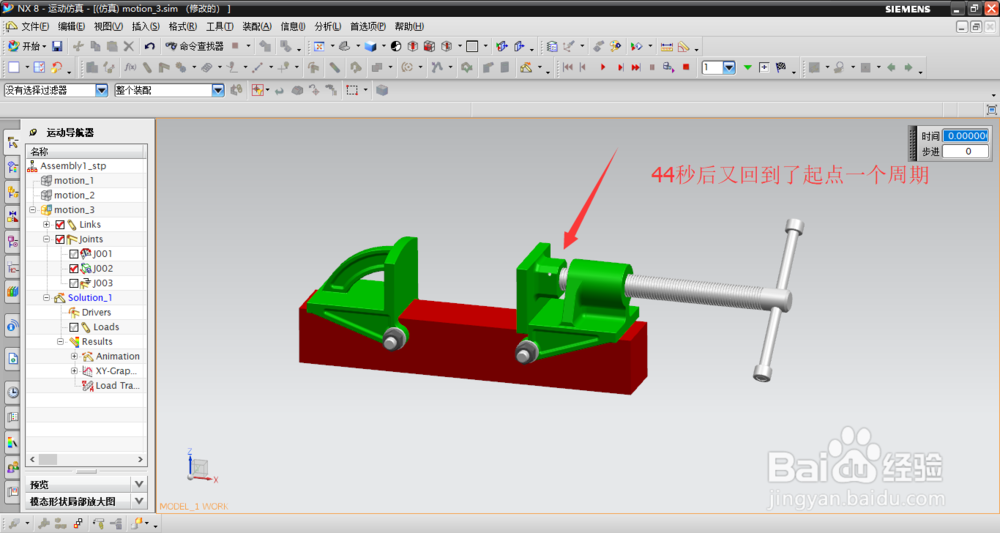The image size is (1000, 533).
Task: Select the Drivers item under Solution_1
Action: point(96,312)
